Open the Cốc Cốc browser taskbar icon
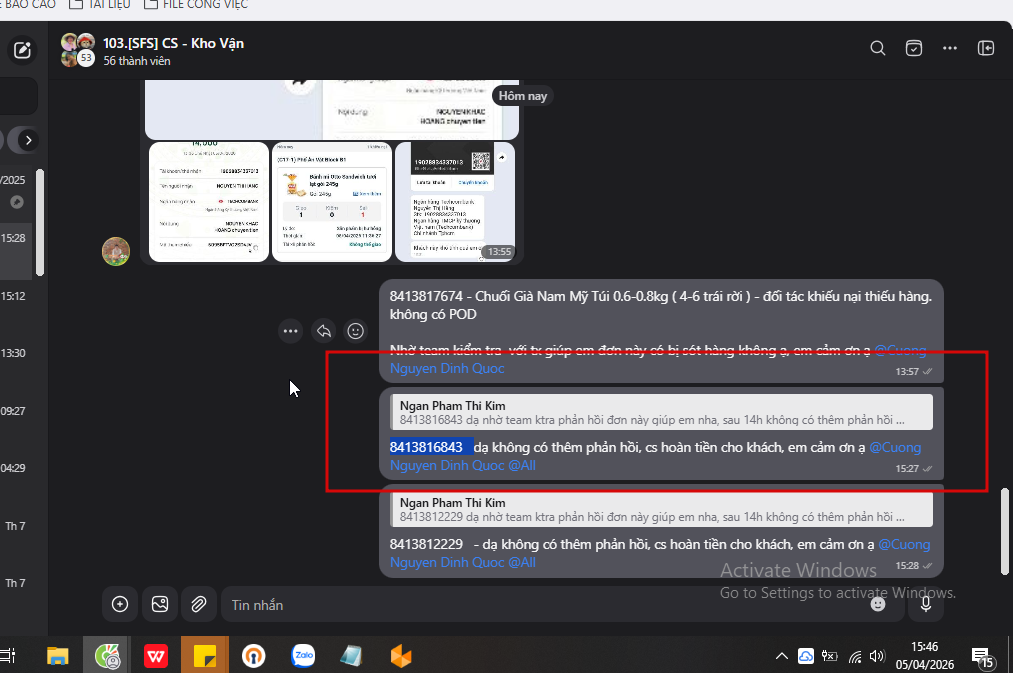1013x673 pixels. 107,656
